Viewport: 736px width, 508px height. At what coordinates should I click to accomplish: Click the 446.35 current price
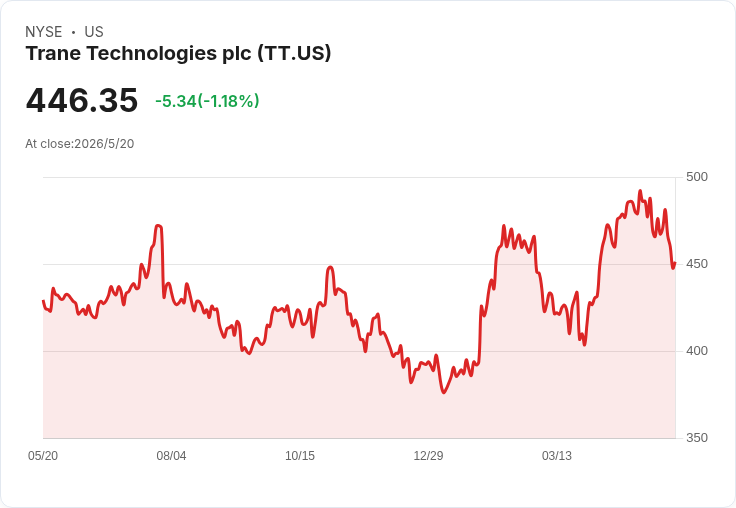point(82,100)
